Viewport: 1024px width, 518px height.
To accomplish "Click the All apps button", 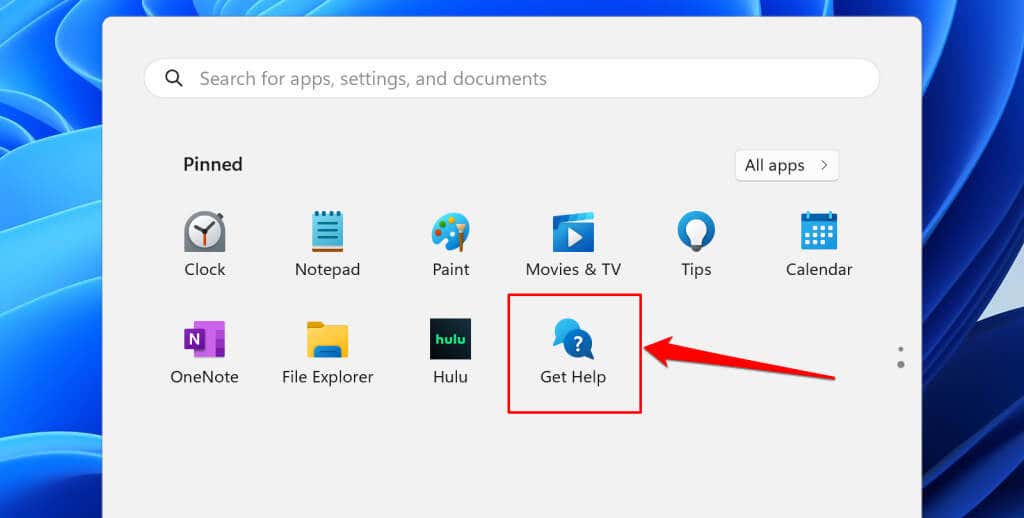I will pos(787,165).
